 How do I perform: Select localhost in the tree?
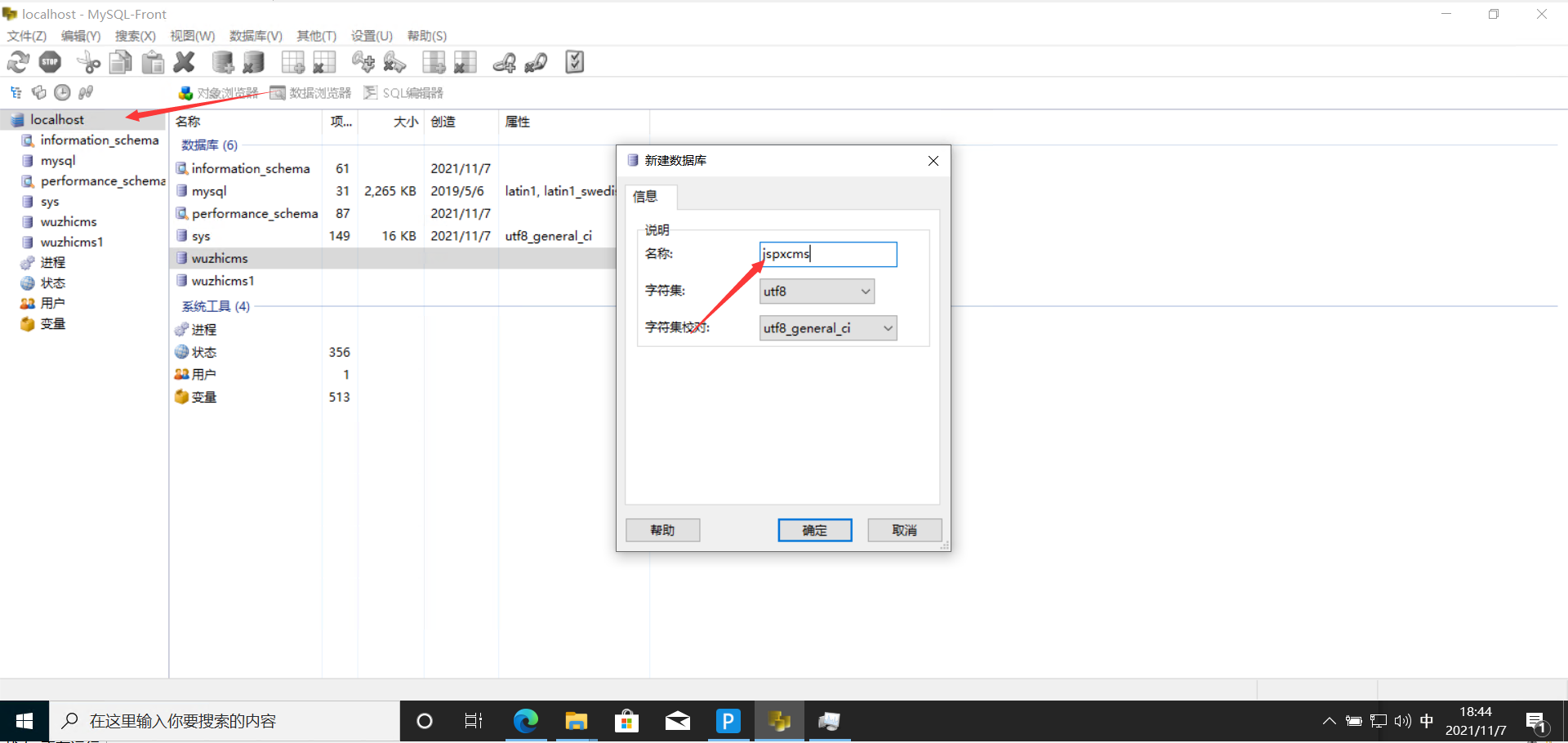tap(57, 119)
